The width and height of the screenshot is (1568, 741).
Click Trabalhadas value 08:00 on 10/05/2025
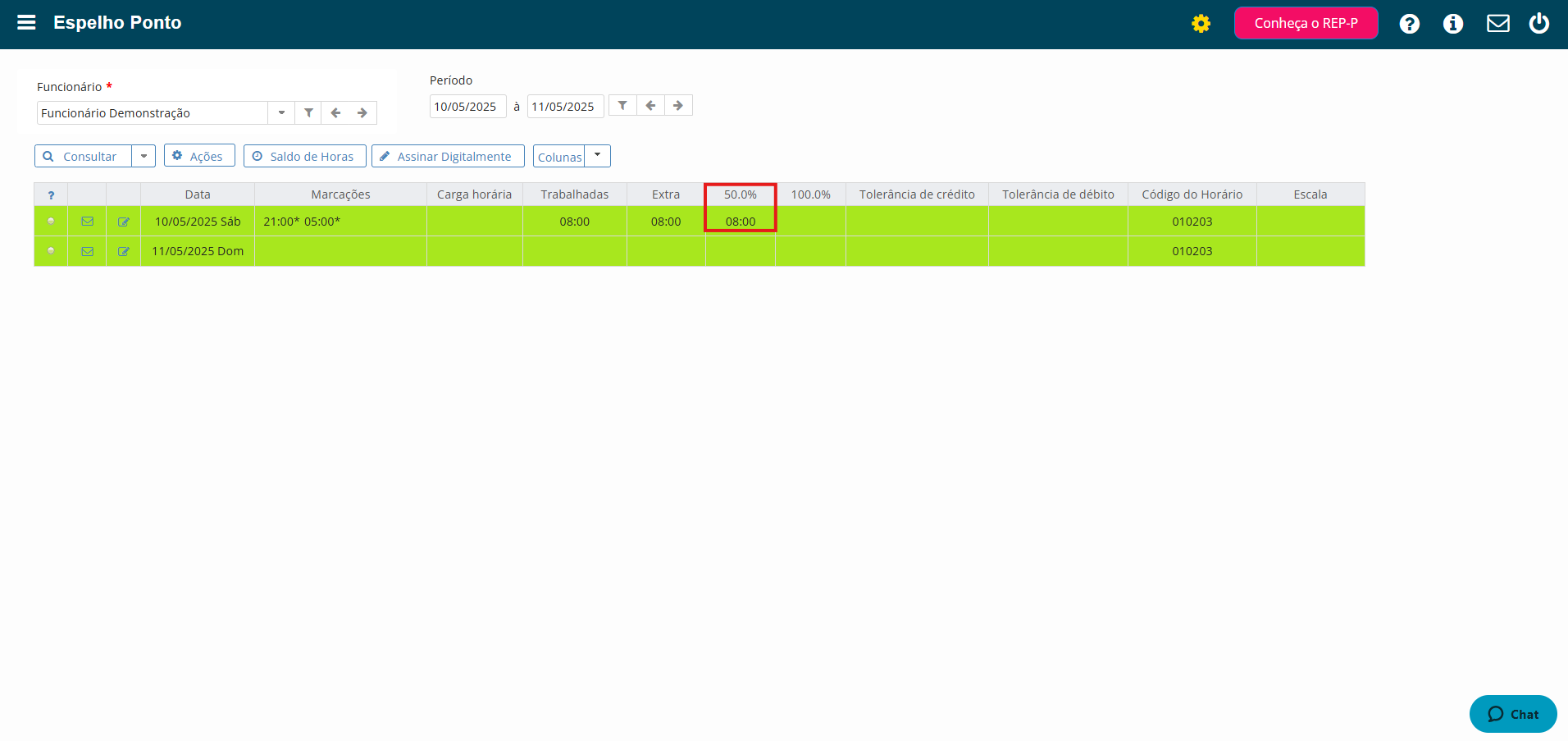tap(575, 222)
